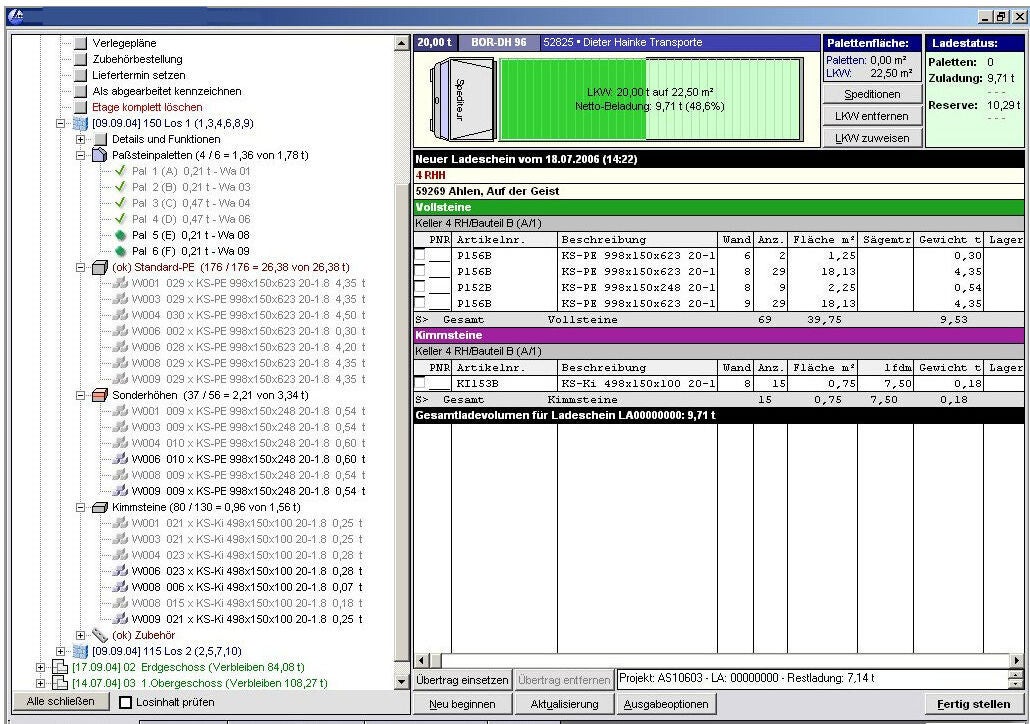Click the Zubehör accessory icon
Image resolution: width=1030 pixels, height=724 pixels.
pyautogui.click(x=101, y=635)
